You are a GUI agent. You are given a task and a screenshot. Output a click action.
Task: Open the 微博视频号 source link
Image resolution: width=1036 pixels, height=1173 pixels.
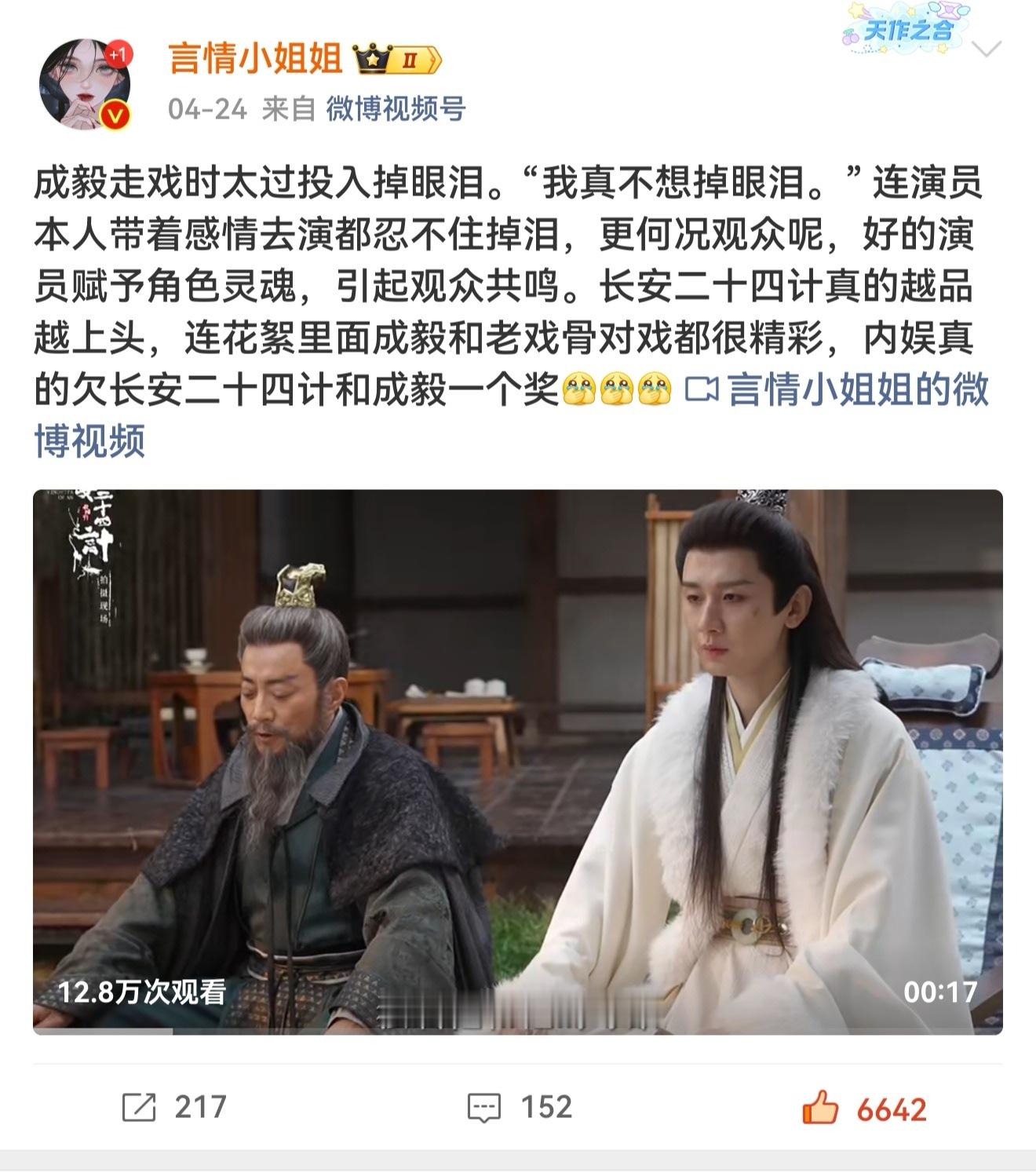click(396, 108)
